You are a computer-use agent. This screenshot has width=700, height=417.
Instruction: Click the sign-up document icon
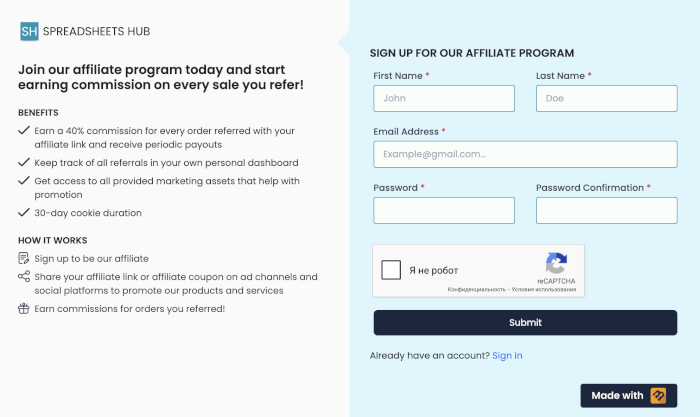tap(23, 258)
